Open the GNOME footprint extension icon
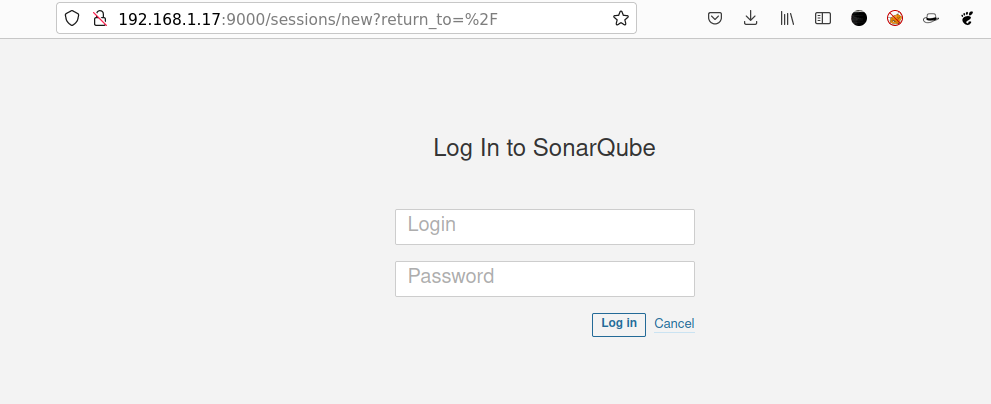 [967, 18]
